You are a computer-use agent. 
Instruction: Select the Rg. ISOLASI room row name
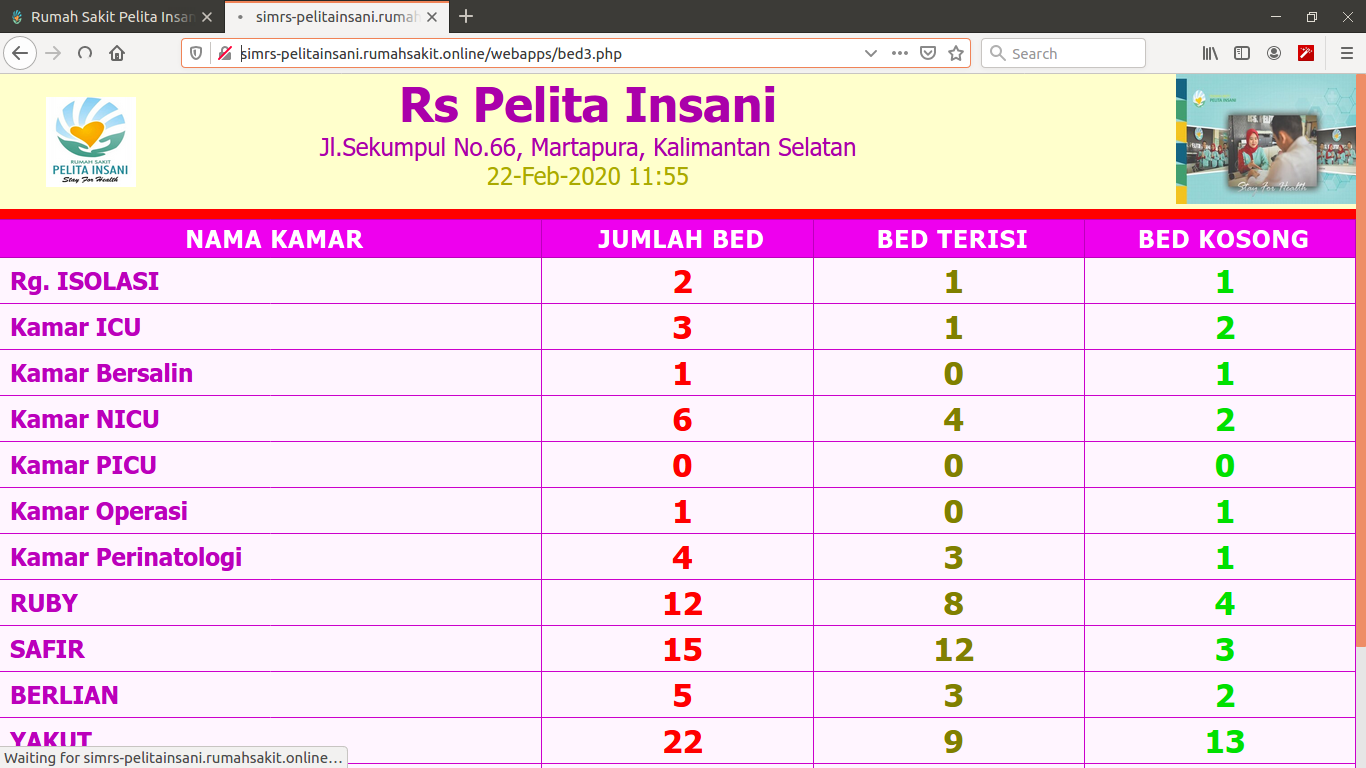(84, 282)
